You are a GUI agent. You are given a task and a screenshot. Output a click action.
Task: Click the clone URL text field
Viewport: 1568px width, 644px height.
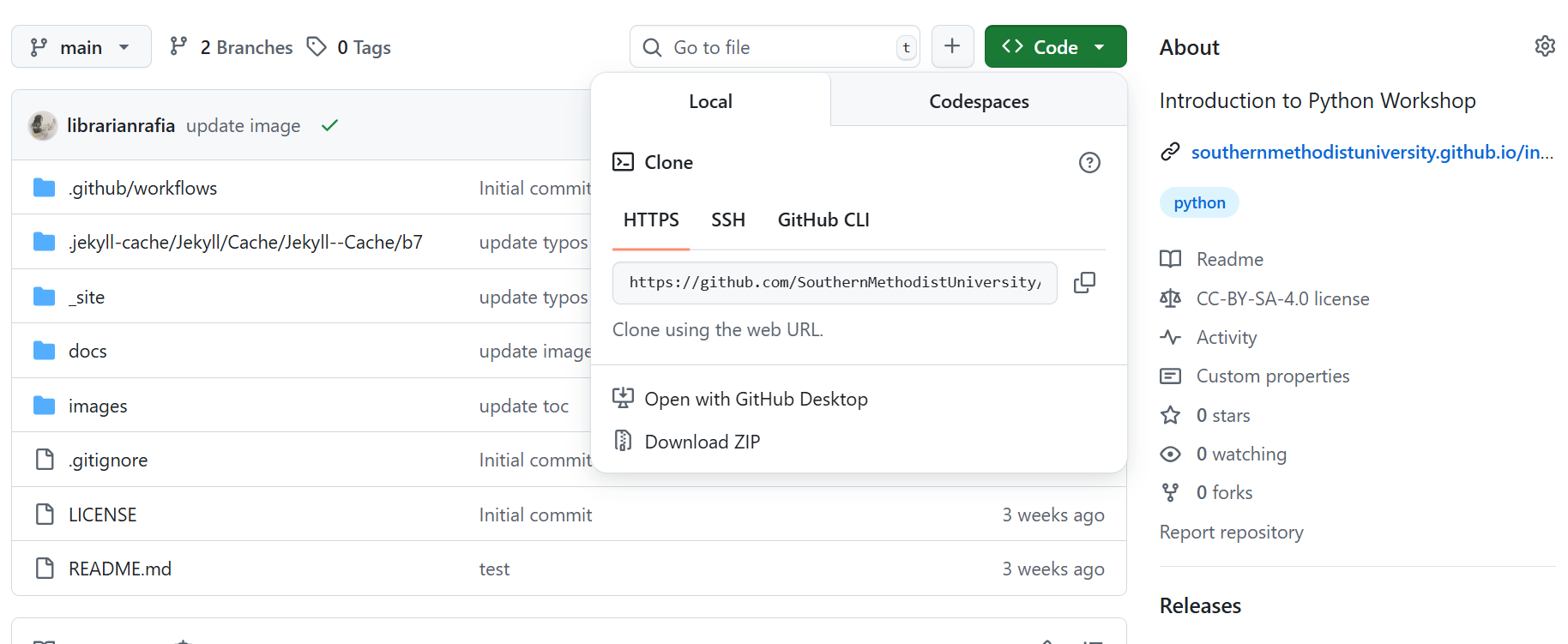pyautogui.click(x=835, y=282)
